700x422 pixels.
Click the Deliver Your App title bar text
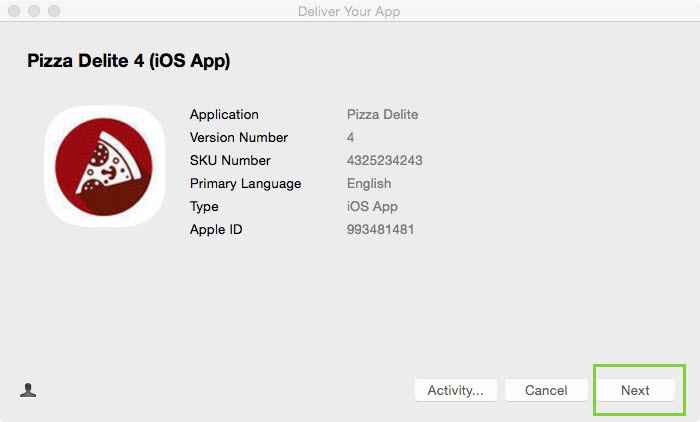pos(349,11)
